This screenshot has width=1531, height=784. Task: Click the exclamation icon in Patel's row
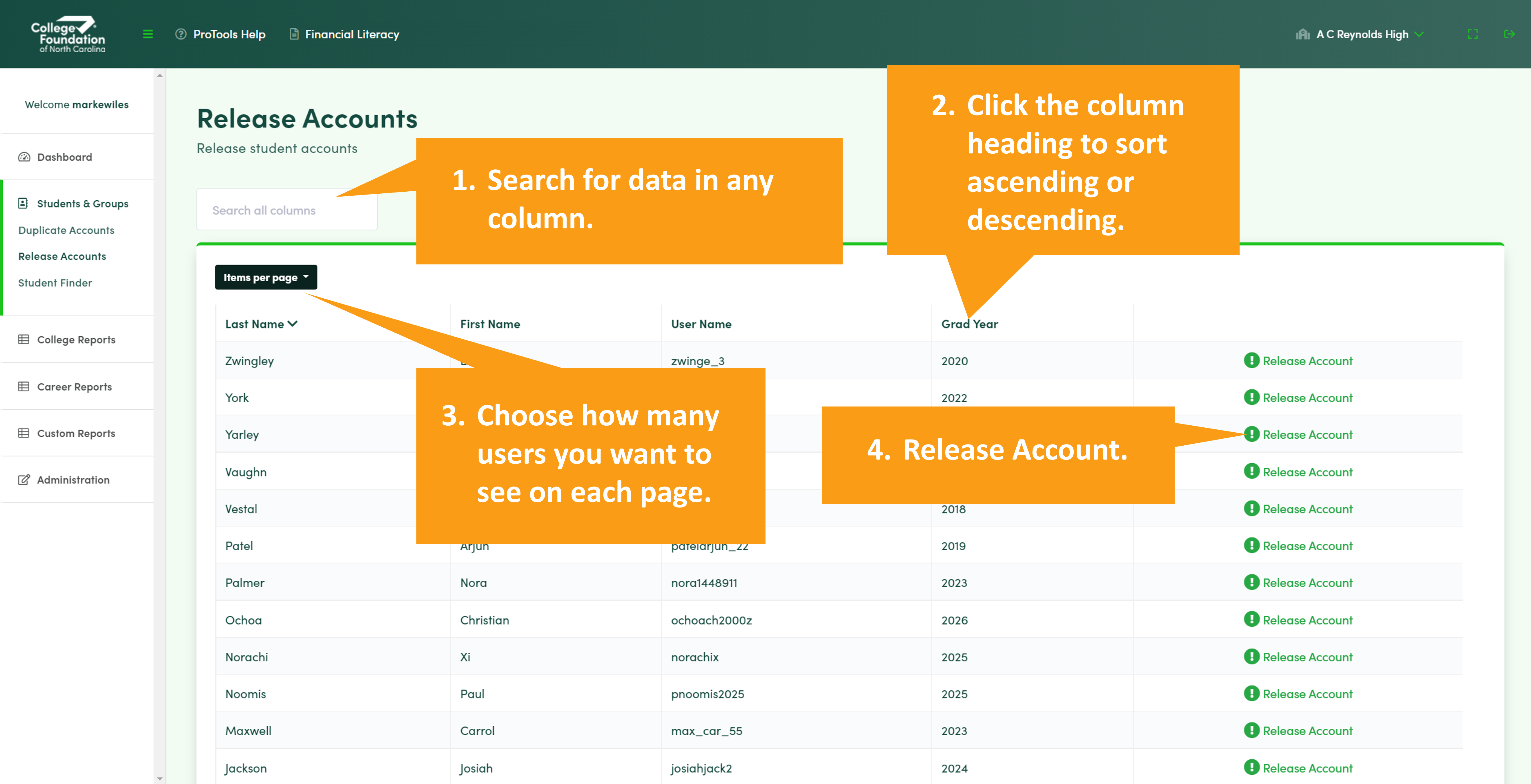tap(1252, 545)
